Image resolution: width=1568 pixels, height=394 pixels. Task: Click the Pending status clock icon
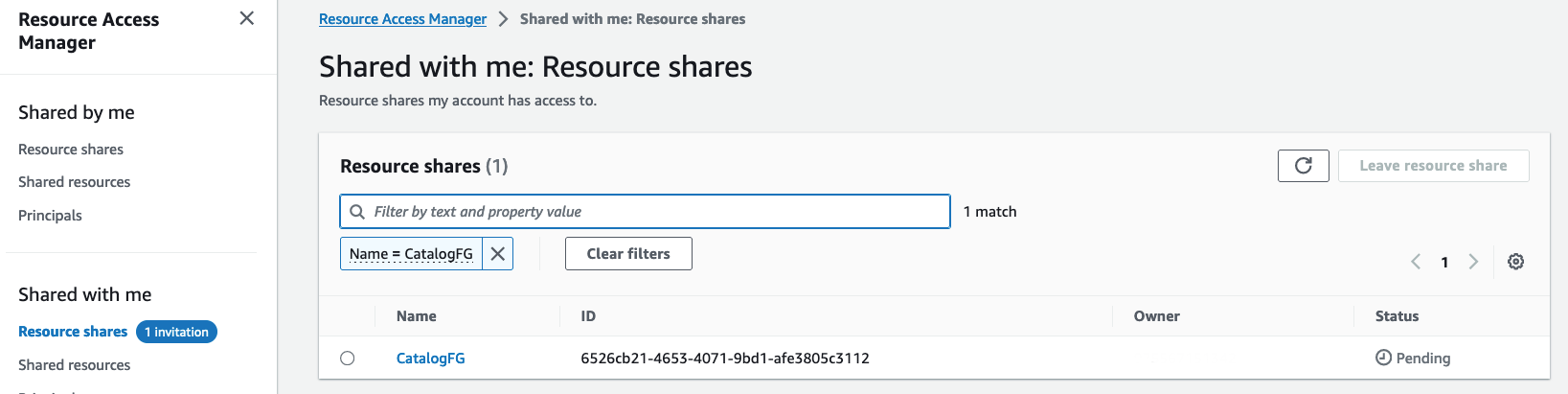click(1383, 358)
